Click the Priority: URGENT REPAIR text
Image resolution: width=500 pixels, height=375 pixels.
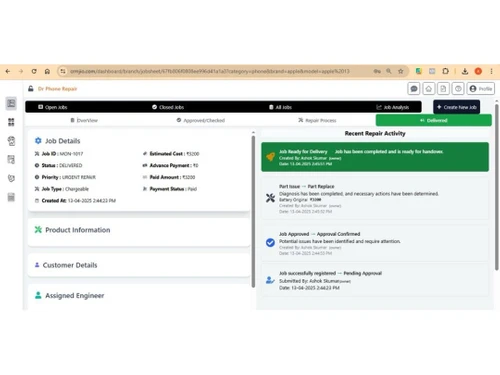69,177
